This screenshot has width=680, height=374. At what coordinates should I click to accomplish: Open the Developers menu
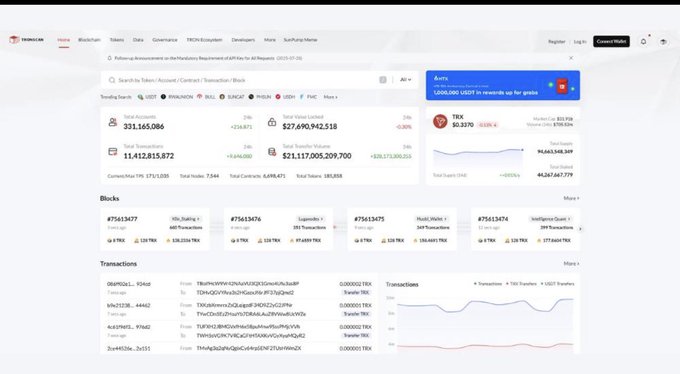243,40
